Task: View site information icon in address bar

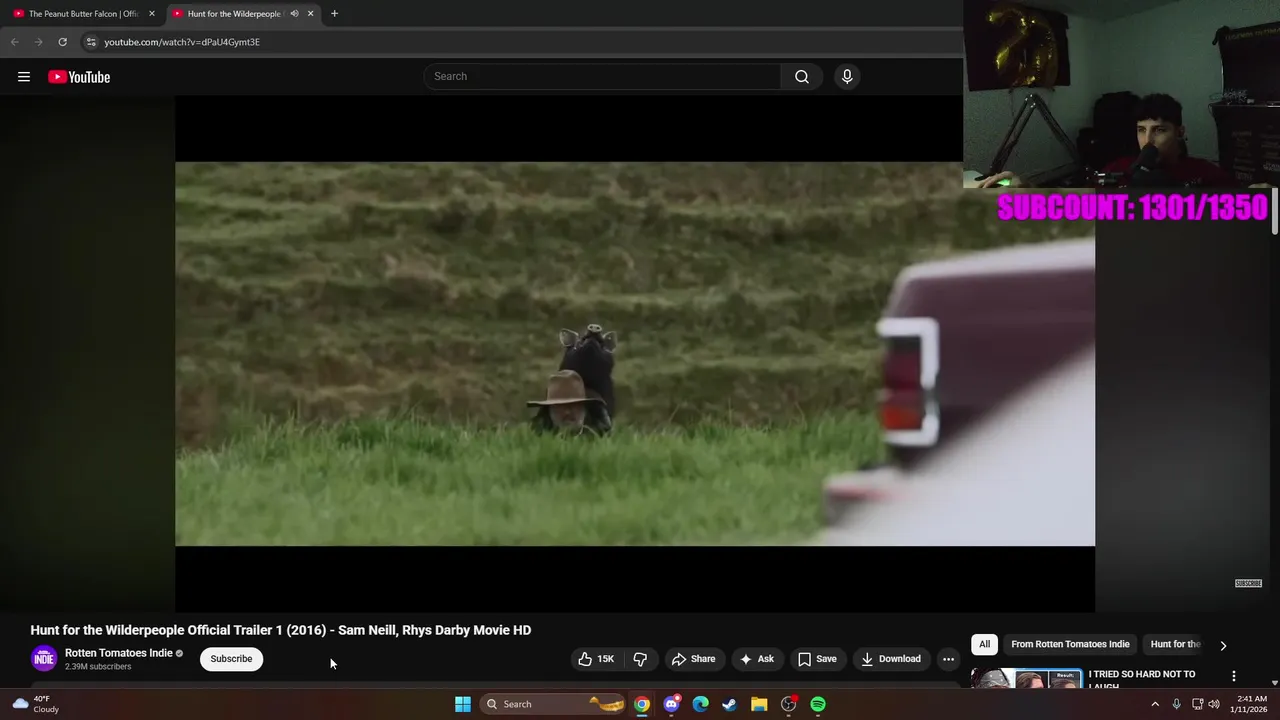Action: [x=90, y=42]
